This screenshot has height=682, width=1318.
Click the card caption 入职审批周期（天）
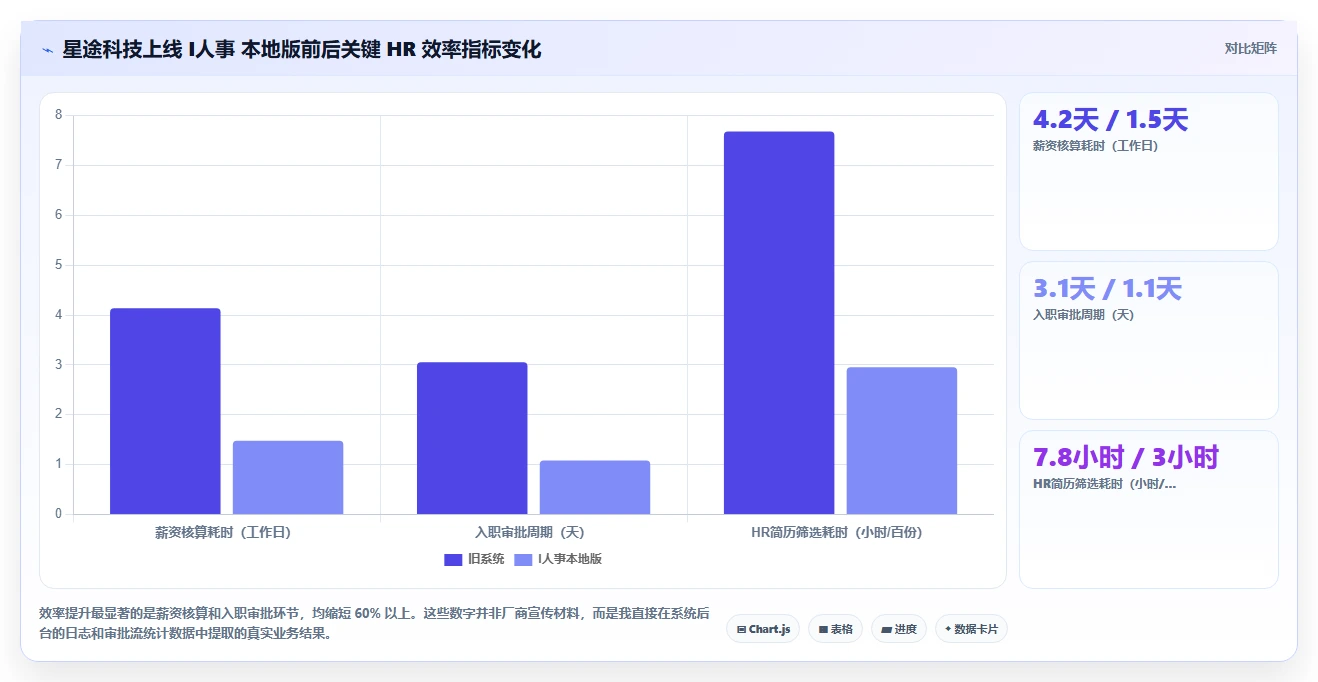[x=1083, y=315]
